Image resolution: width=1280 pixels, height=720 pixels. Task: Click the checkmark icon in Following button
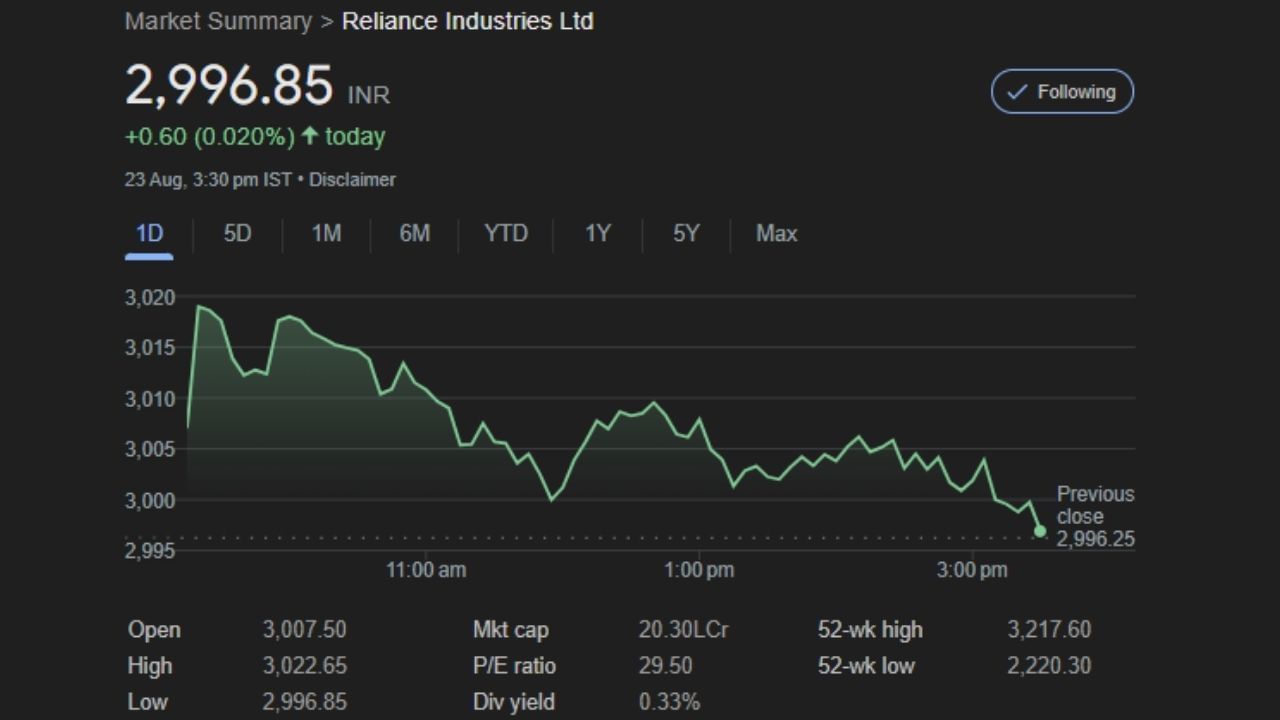click(1017, 92)
